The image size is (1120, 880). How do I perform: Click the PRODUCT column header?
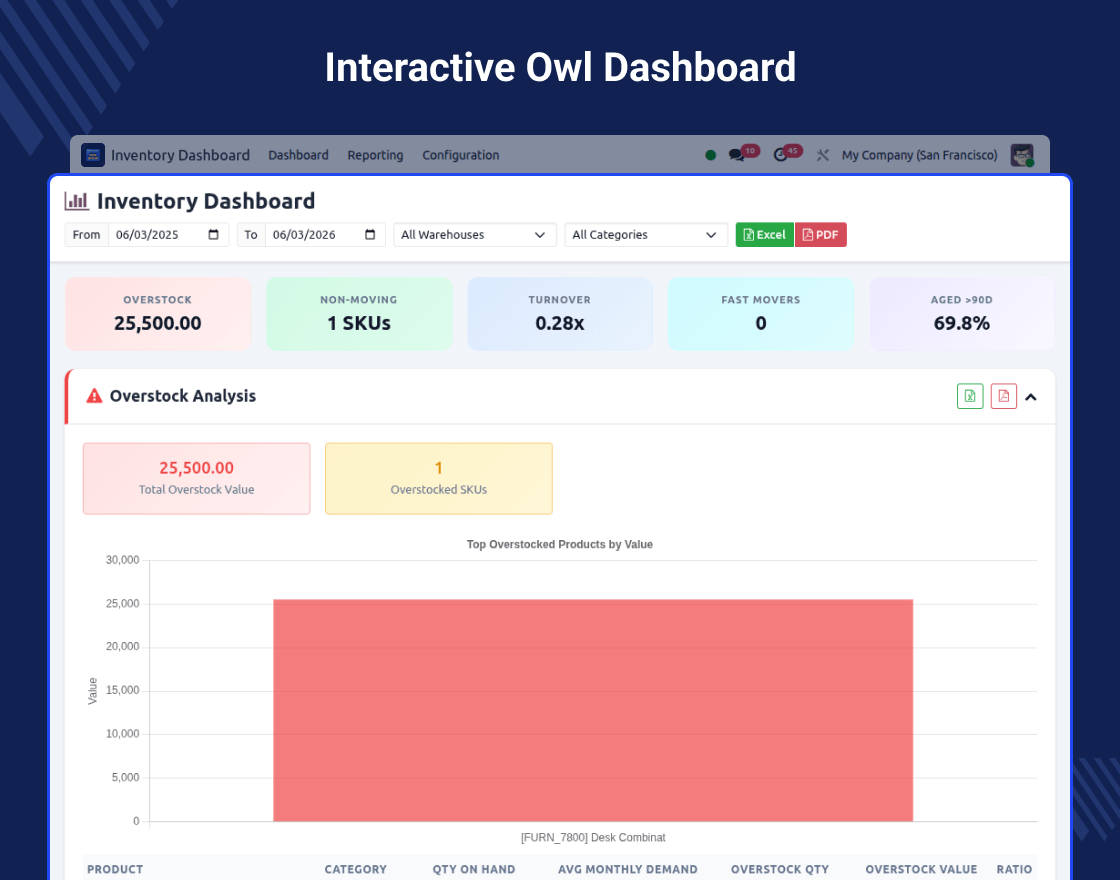click(115, 869)
